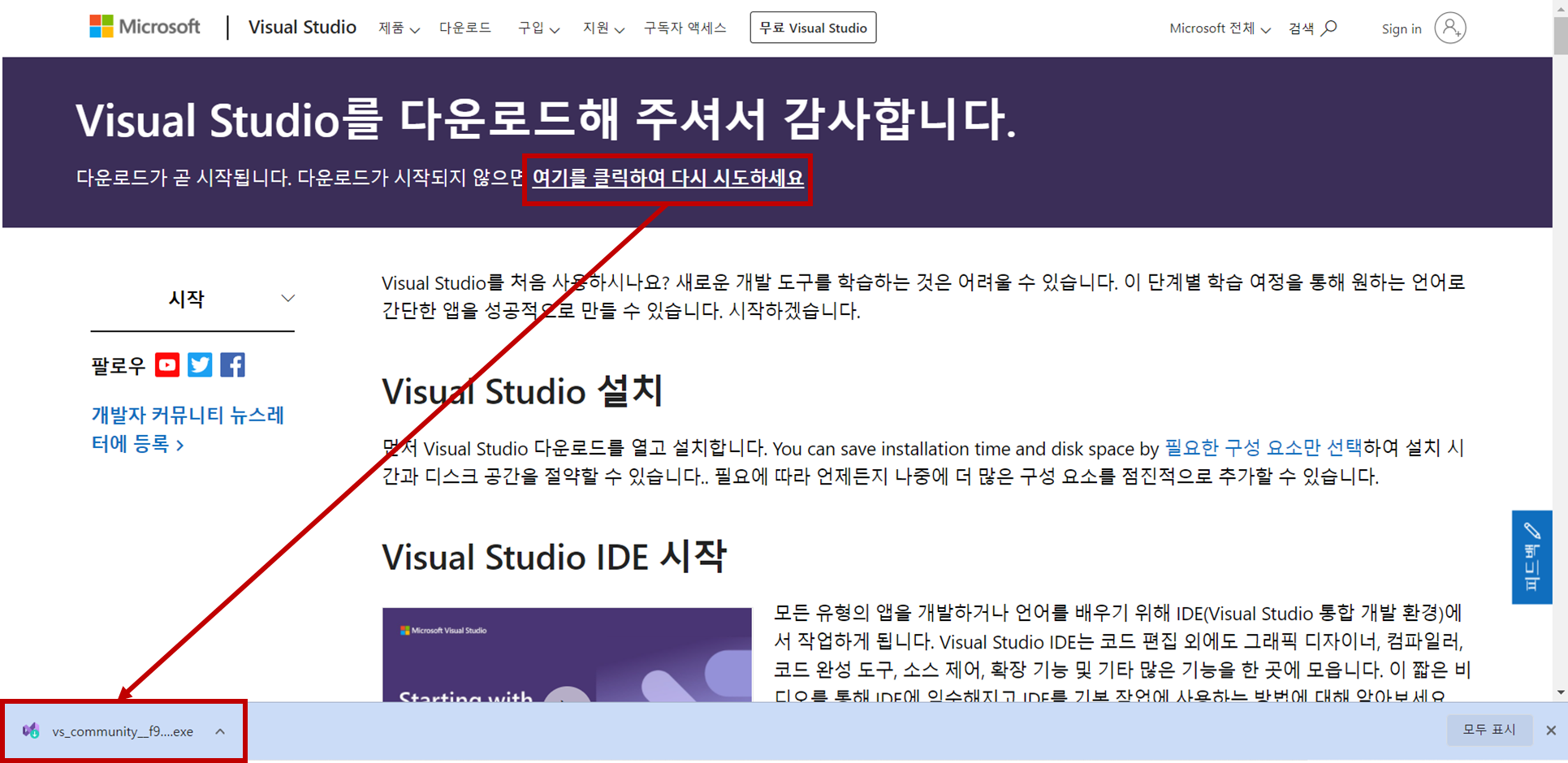Click the 팔로우 label

point(119,366)
